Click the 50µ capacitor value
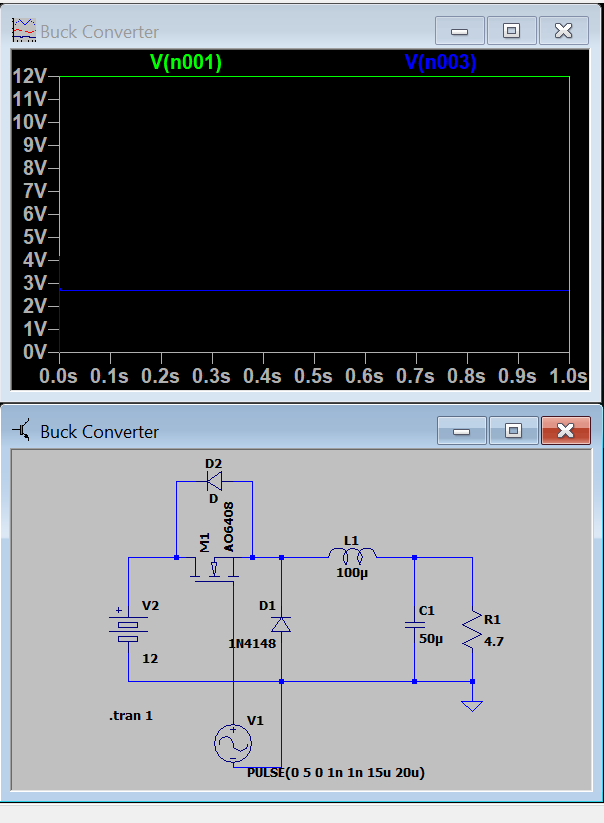 [431, 639]
